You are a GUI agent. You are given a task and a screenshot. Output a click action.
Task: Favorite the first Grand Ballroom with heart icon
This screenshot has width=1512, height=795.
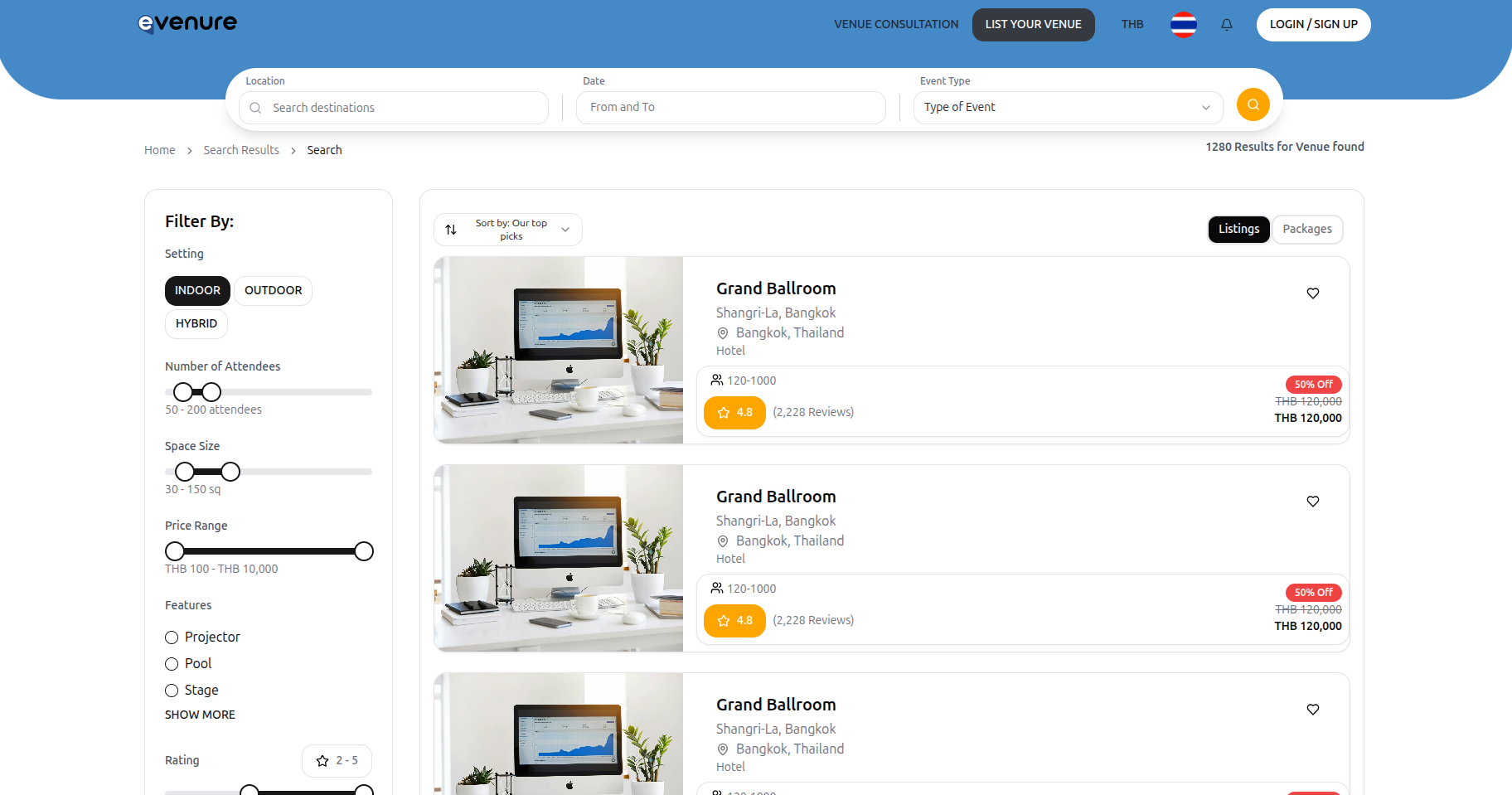(x=1312, y=293)
